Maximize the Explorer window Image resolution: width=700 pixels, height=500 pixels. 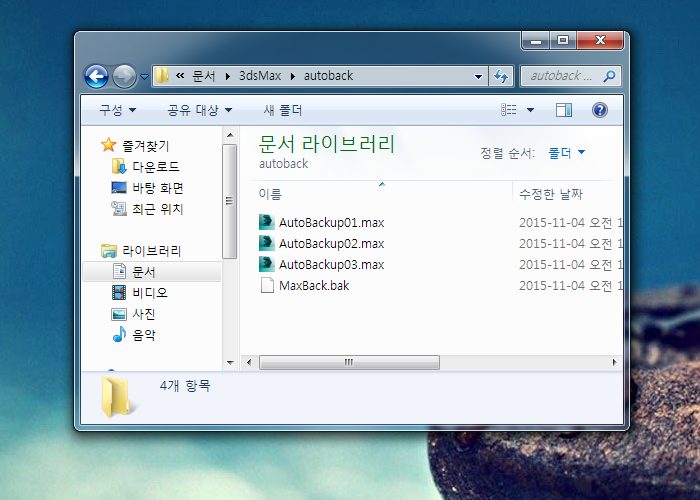pyautogui.click(x=562, y=41)
